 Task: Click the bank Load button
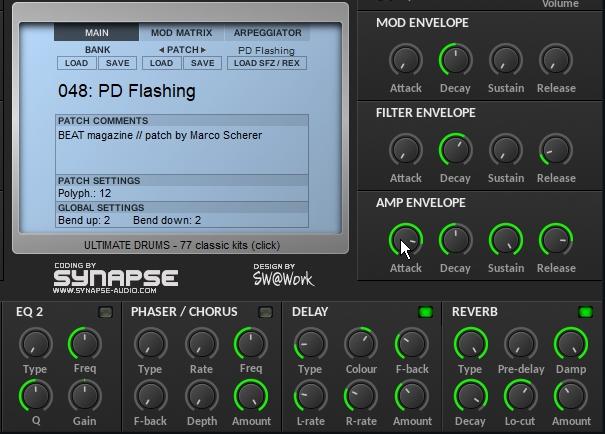coord(76,63)
